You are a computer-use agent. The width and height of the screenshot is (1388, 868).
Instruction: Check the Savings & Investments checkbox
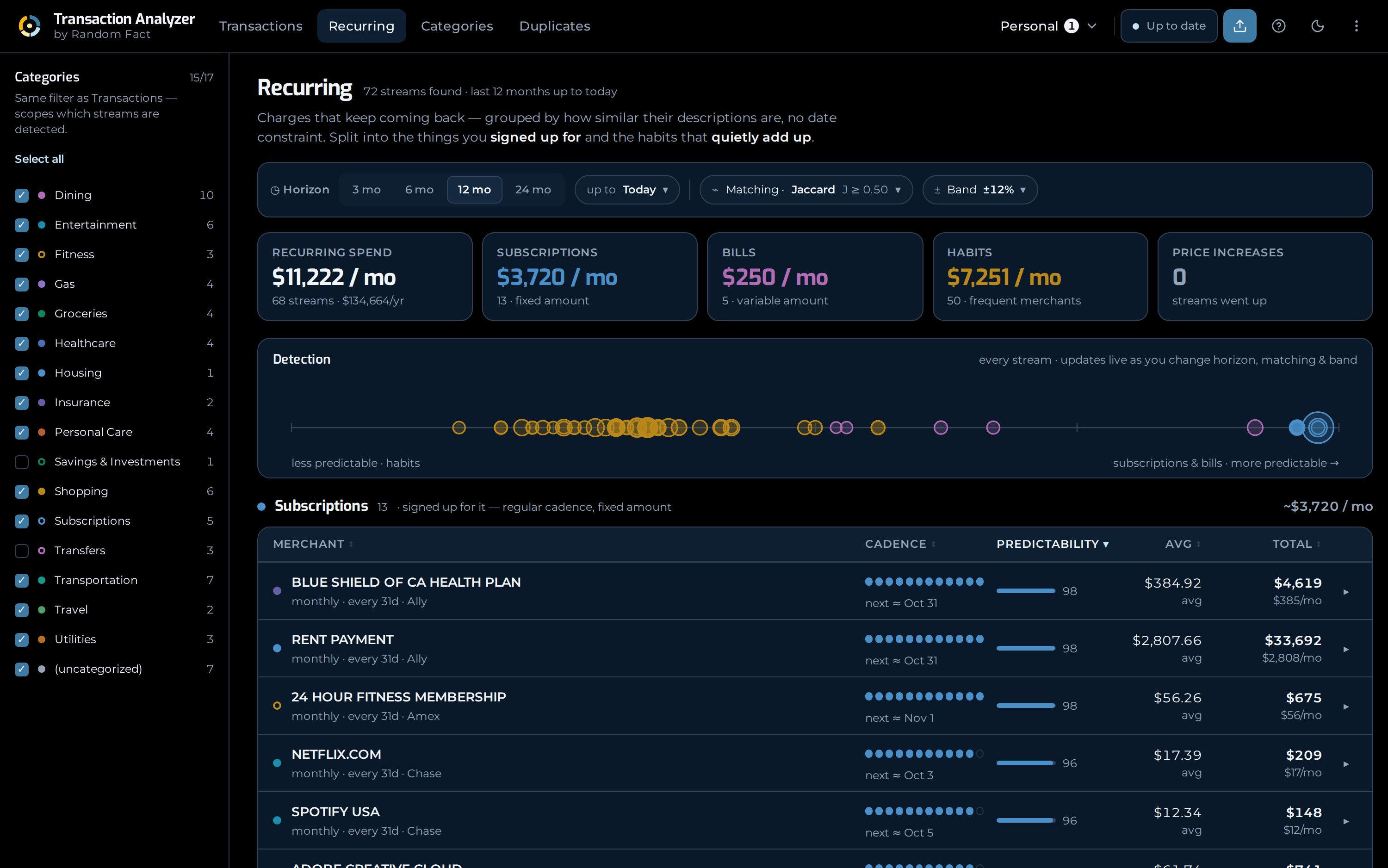22,462
